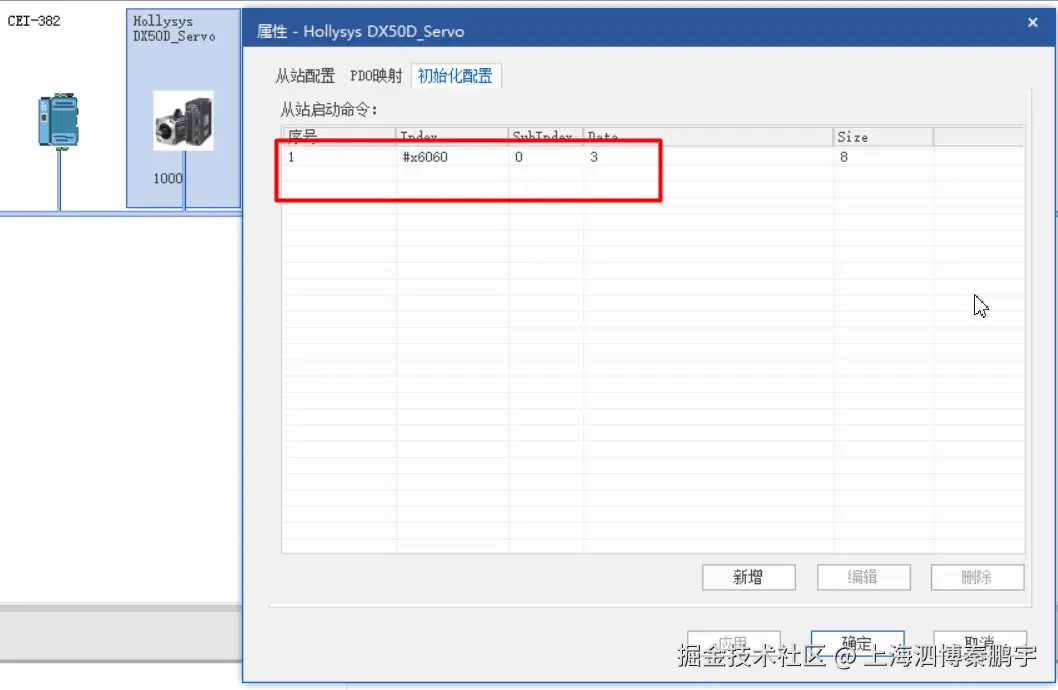The width and height of the screenshot is (1058, 690).
Task: Open the PDO映射 tab
Action: (x=374, y=75)
